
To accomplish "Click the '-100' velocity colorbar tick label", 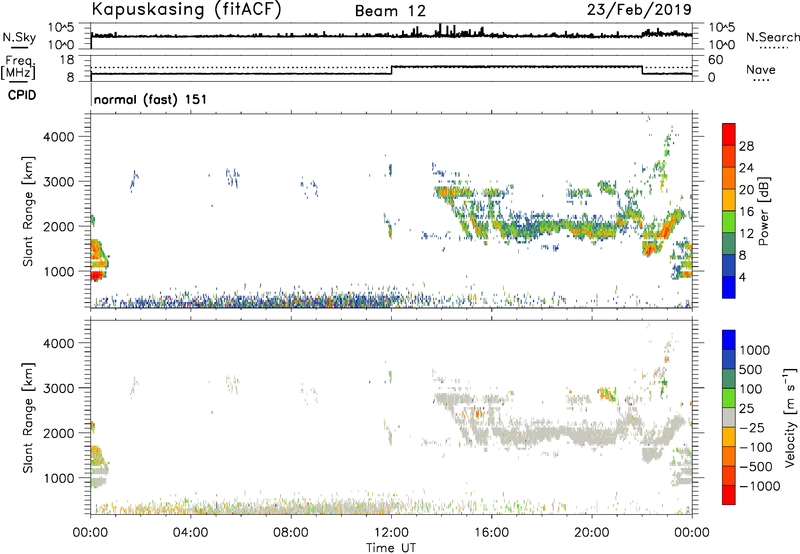I will (x=755, y=447).
